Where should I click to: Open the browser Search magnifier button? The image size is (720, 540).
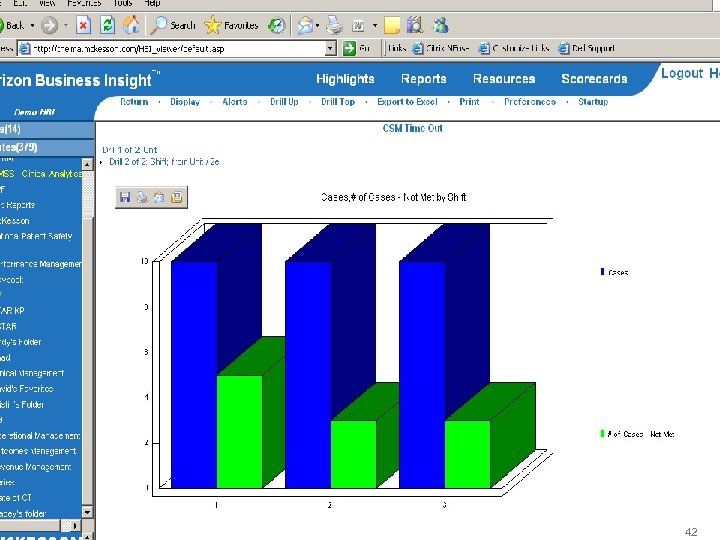click(x=173, y=25)
